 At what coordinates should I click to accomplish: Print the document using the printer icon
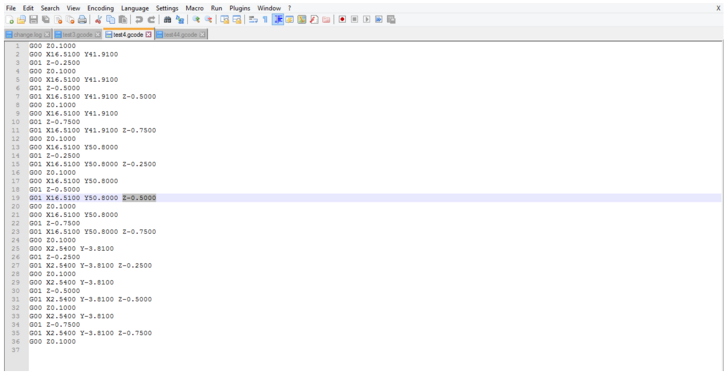click(x=82, y=19)
